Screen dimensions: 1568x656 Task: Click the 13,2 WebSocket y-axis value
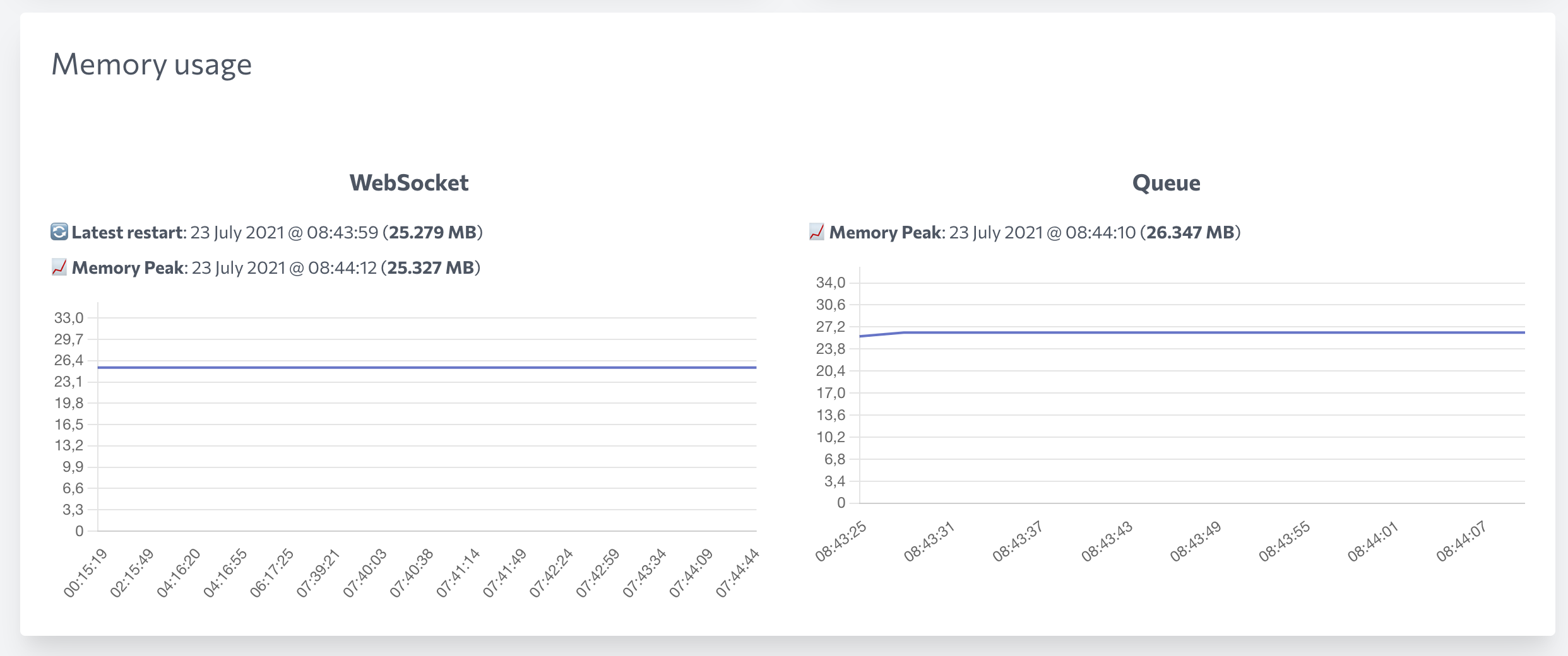(x=69, y=445)
